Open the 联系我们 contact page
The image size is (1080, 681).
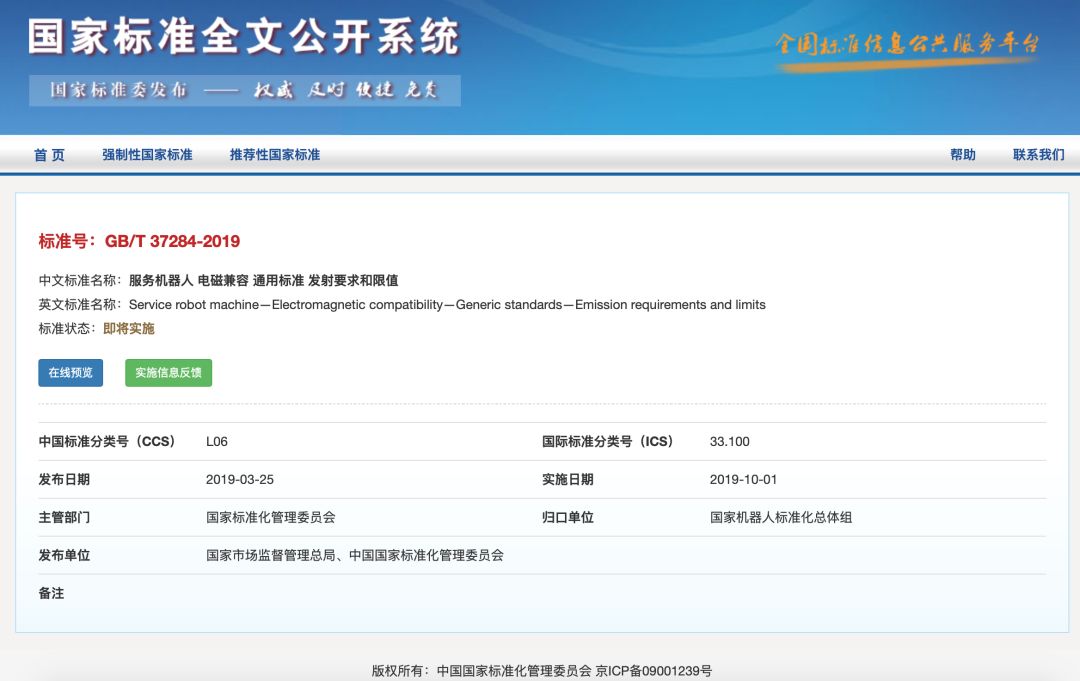coord(1038,155)
